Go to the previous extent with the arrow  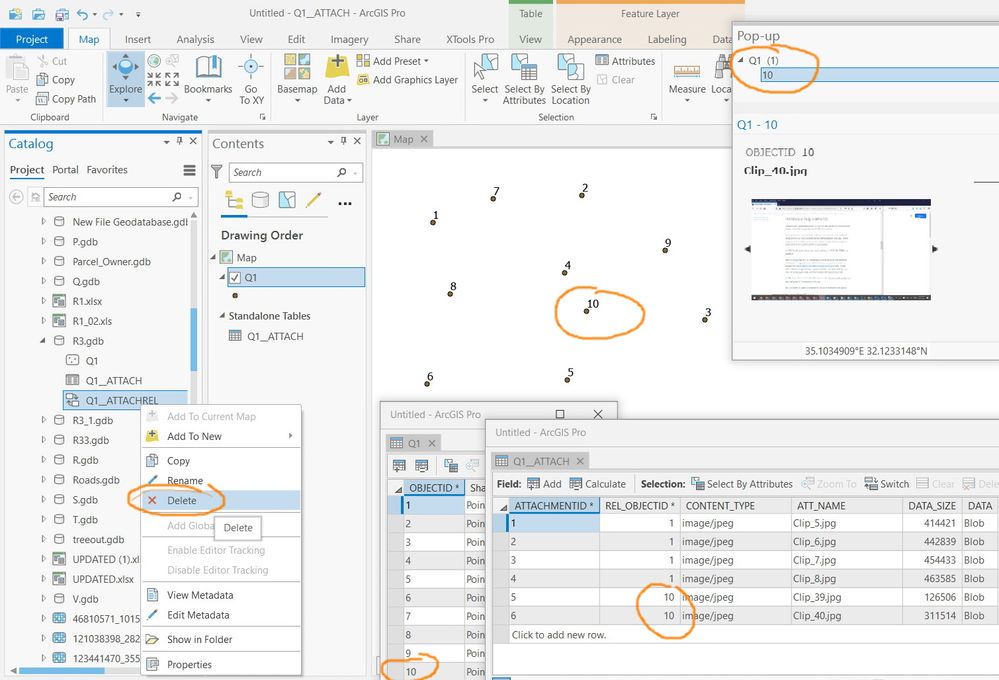click(x=154, y=98)
